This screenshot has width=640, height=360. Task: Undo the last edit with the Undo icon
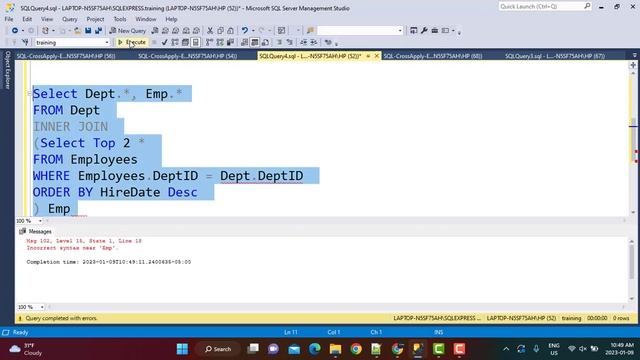click(x=244, y=31)
